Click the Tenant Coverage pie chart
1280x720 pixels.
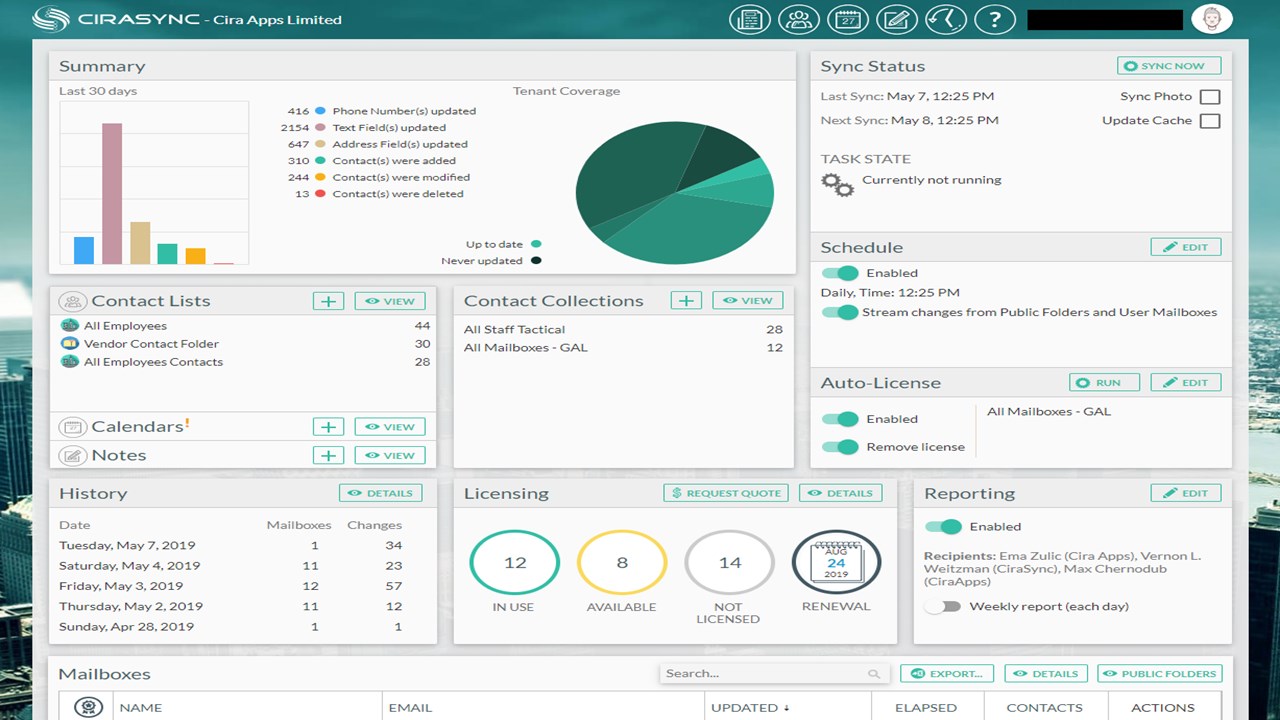tap(674, 193)
